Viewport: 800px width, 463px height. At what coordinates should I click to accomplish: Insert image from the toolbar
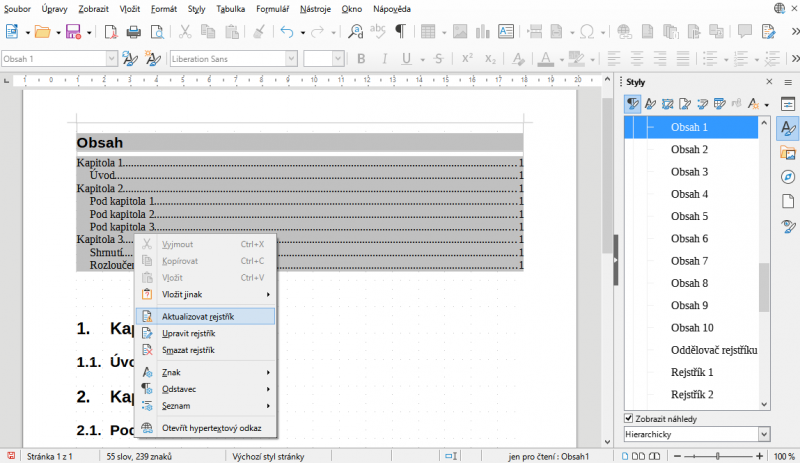[x=460, y=32]
